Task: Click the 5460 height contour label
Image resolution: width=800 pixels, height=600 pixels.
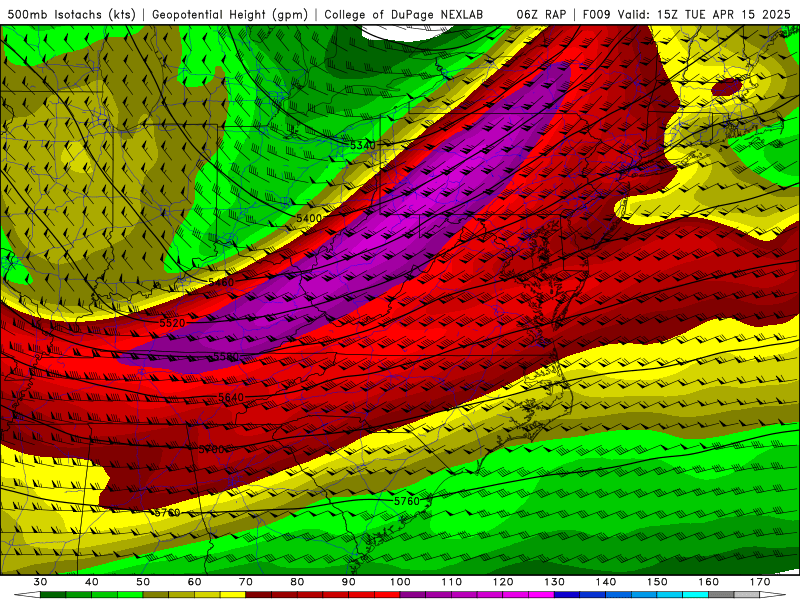Action: pyautogui.click(x=221, y=282)
